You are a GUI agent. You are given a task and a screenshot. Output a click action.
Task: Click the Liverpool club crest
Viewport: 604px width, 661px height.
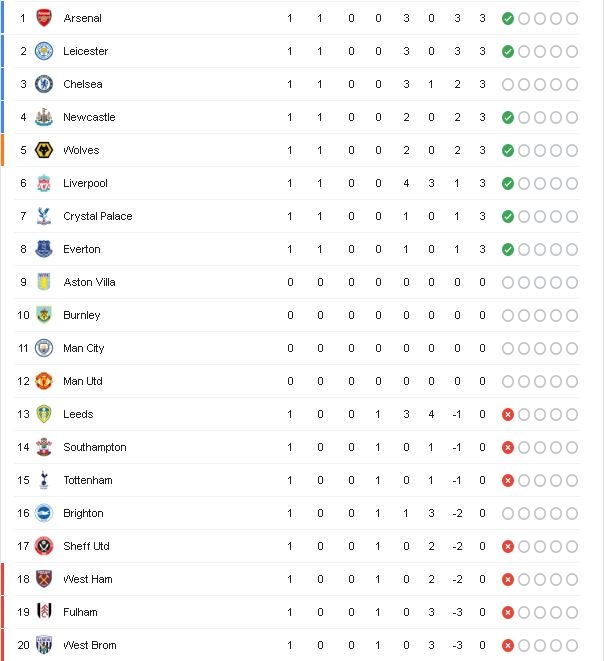[44, 183]
